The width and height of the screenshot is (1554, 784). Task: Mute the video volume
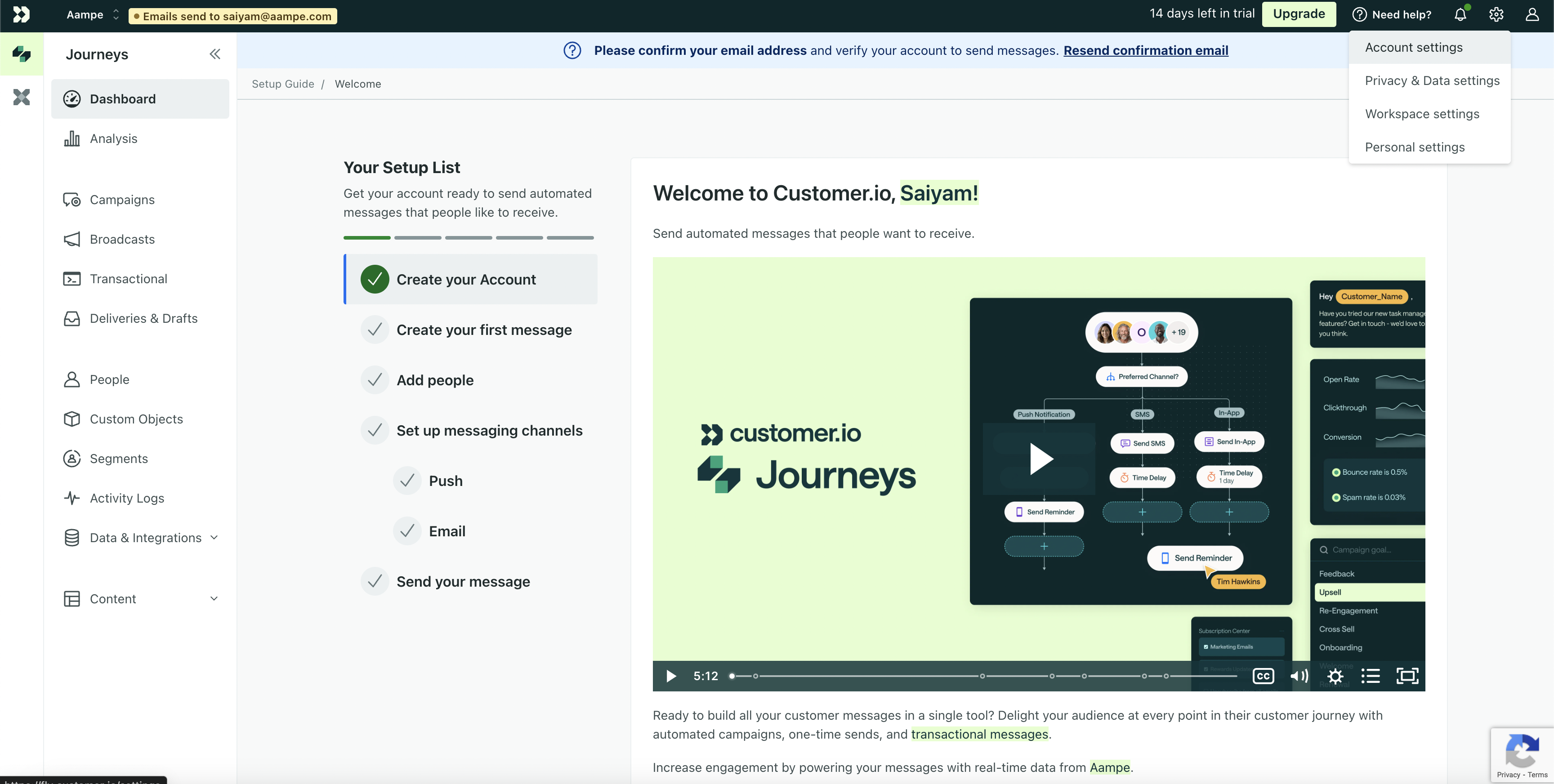pos(1299,676)
